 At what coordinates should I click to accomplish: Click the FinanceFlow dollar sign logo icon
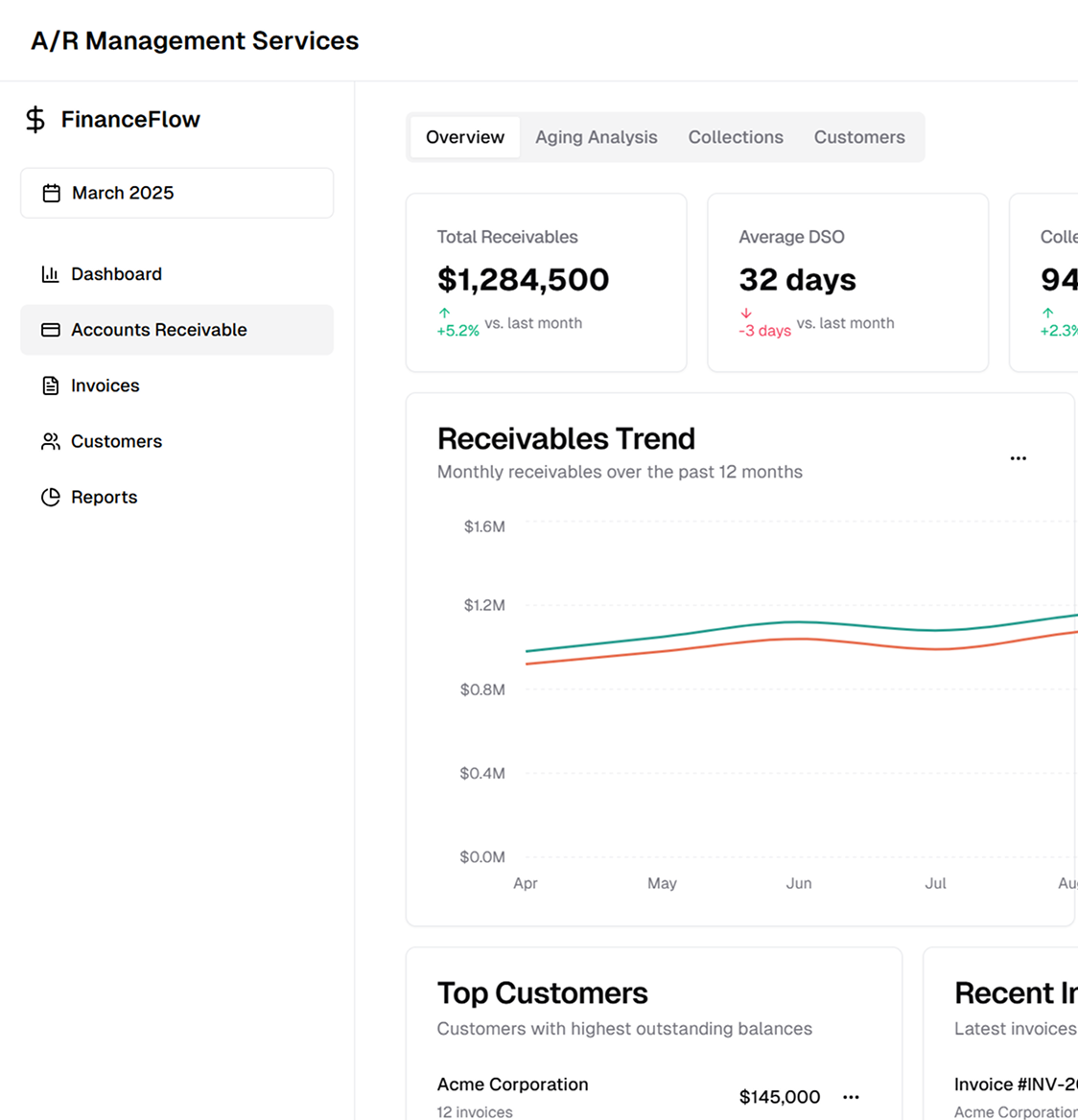[x=35, y=120]
